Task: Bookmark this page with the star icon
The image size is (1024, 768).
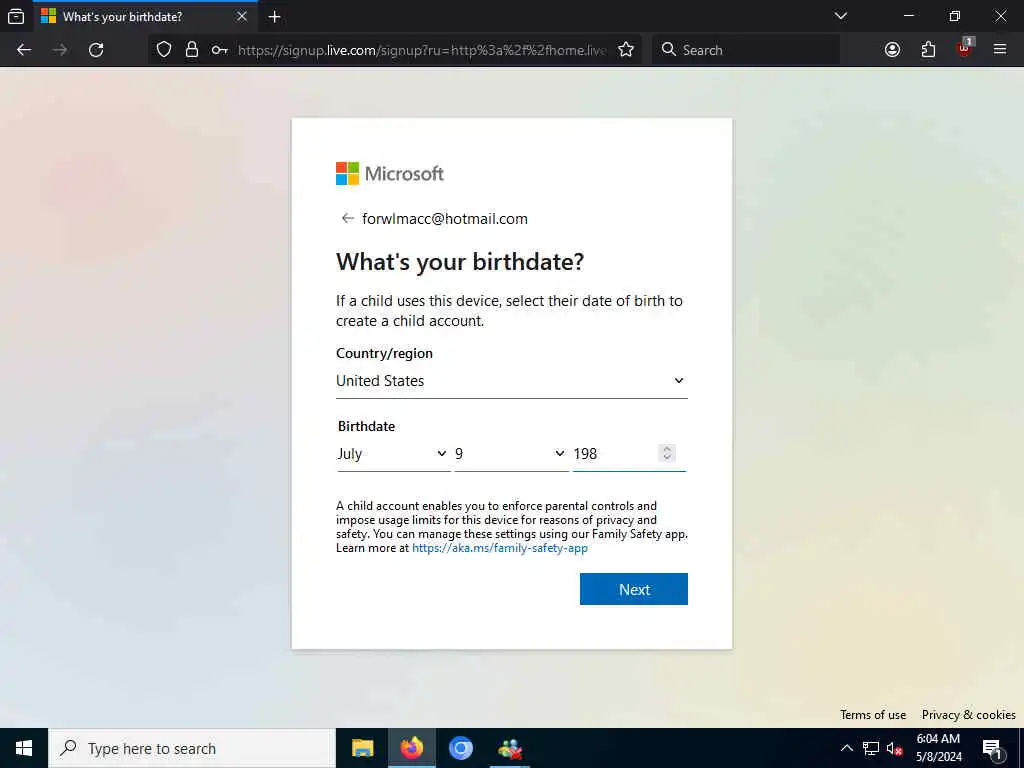Action: 626,50
